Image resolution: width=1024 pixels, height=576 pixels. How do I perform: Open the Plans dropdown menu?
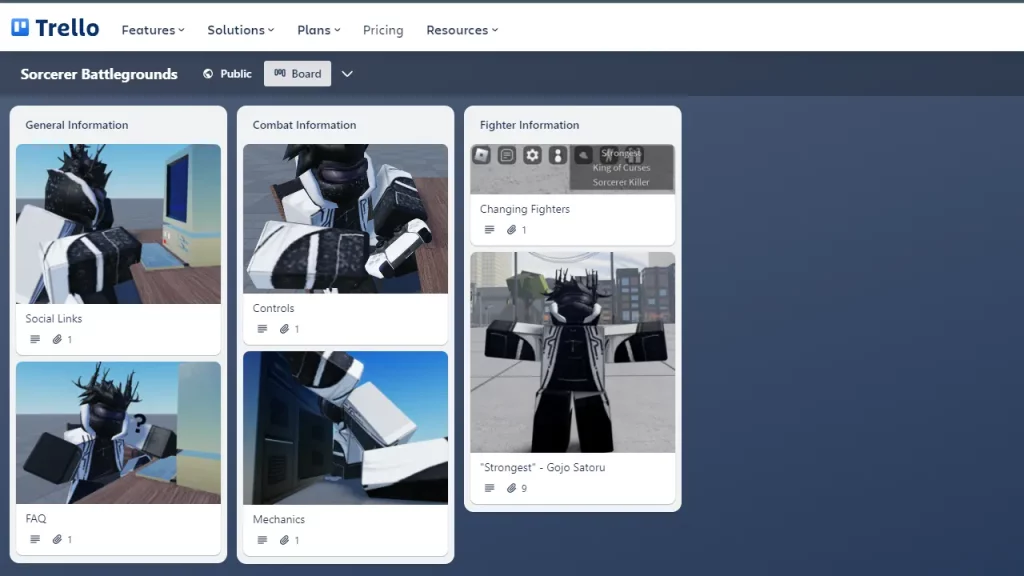318,30
